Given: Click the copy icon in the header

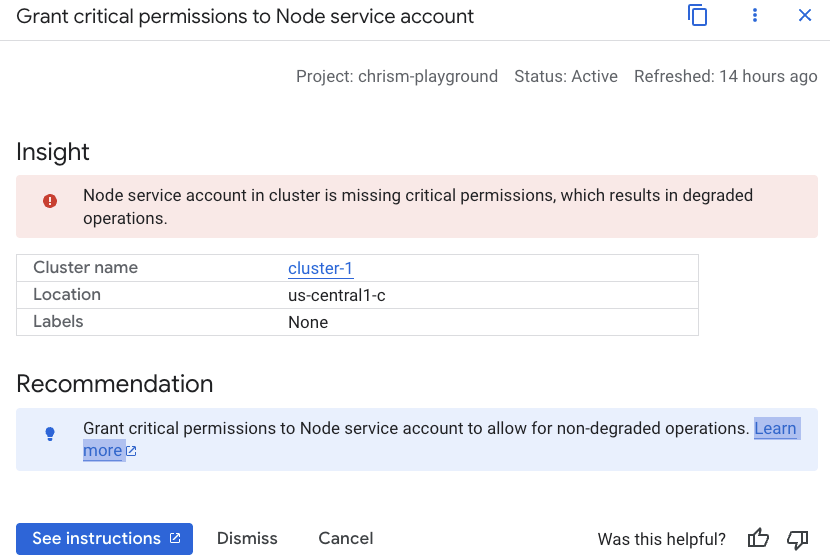Looking at the screenshot, I should 697,16.
